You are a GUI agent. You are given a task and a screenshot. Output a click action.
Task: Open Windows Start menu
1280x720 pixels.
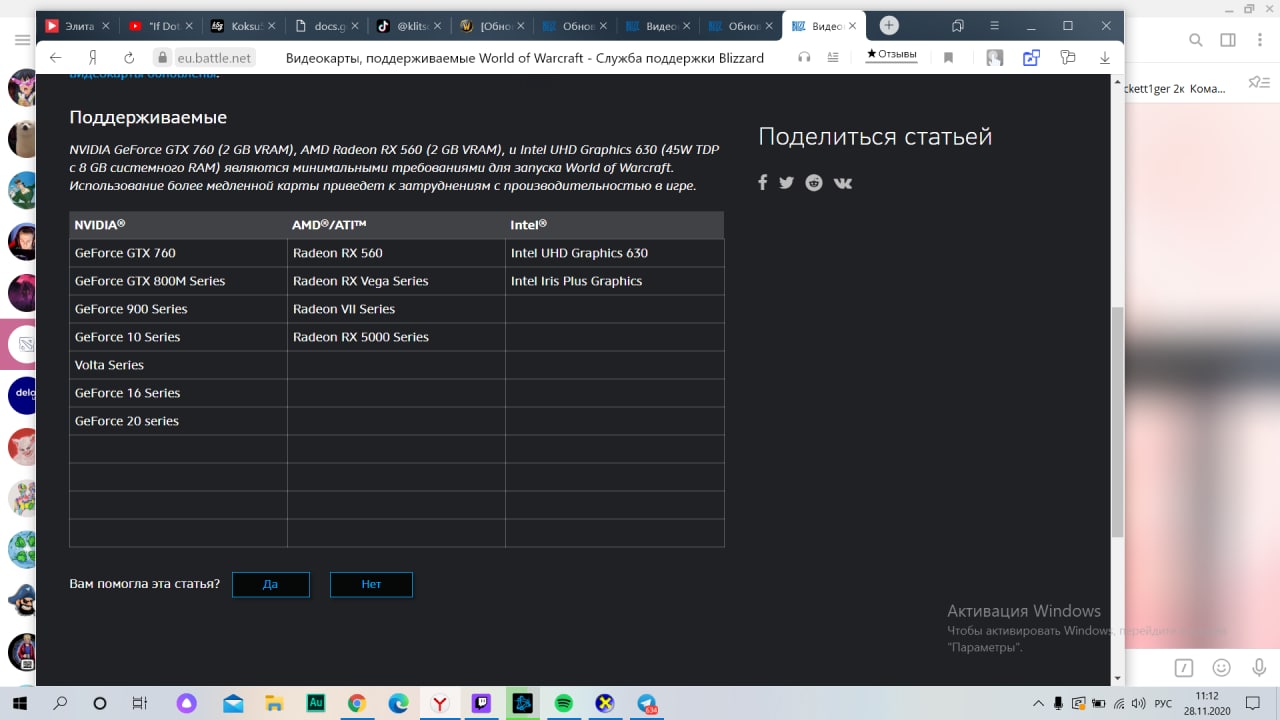pyautogui.click(x=20, y=704)
